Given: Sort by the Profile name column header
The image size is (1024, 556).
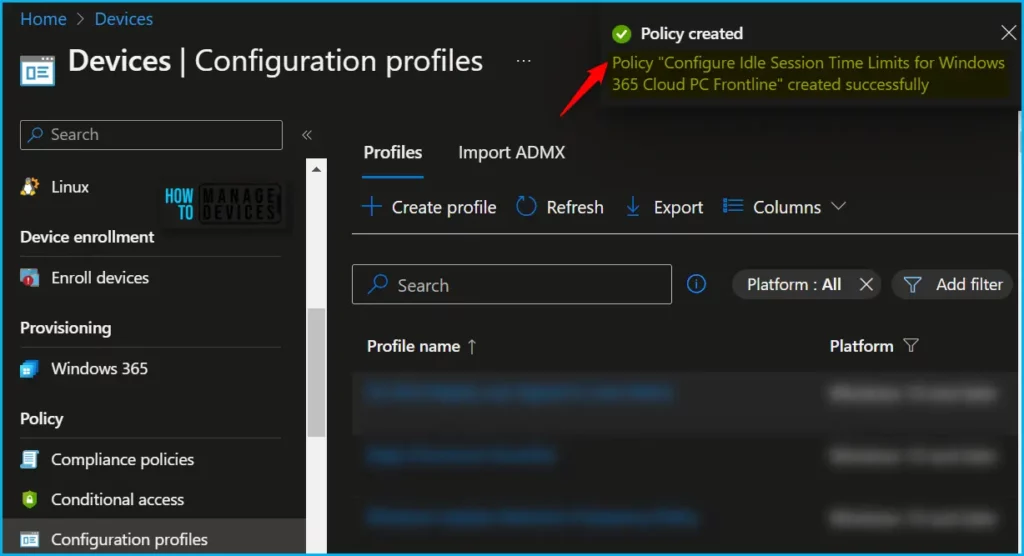Looking at the screenshot, I should coord(413,346).
